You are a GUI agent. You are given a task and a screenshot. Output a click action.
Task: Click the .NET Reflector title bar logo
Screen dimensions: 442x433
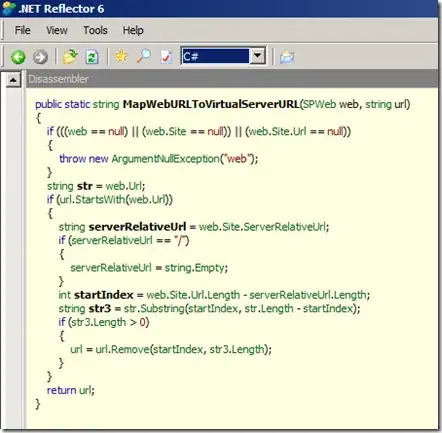coord(8,8)
